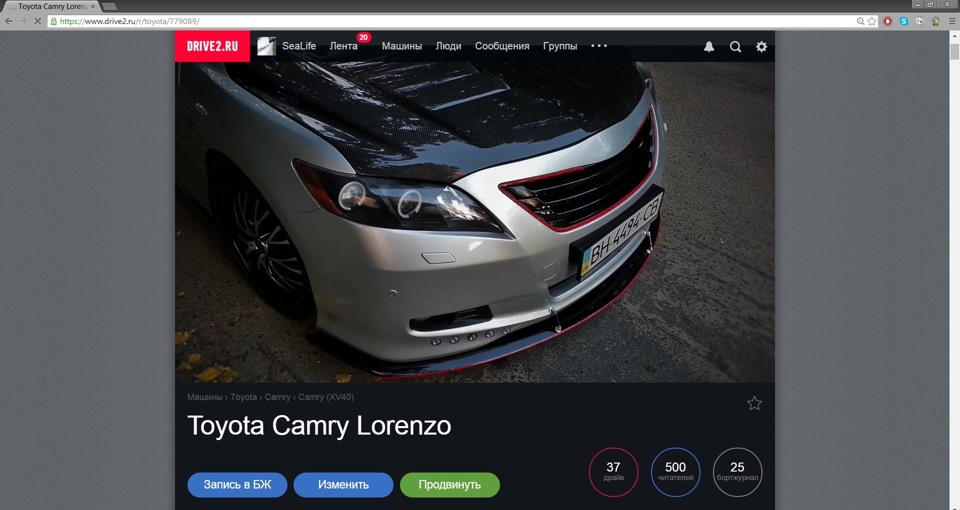Click the Изменить button
960x510 pixels.
pyautogui.click(x=343, y=485)
